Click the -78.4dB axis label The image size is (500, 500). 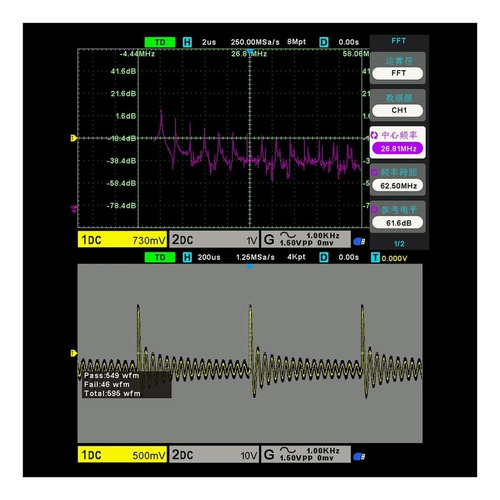click(121, 205)
